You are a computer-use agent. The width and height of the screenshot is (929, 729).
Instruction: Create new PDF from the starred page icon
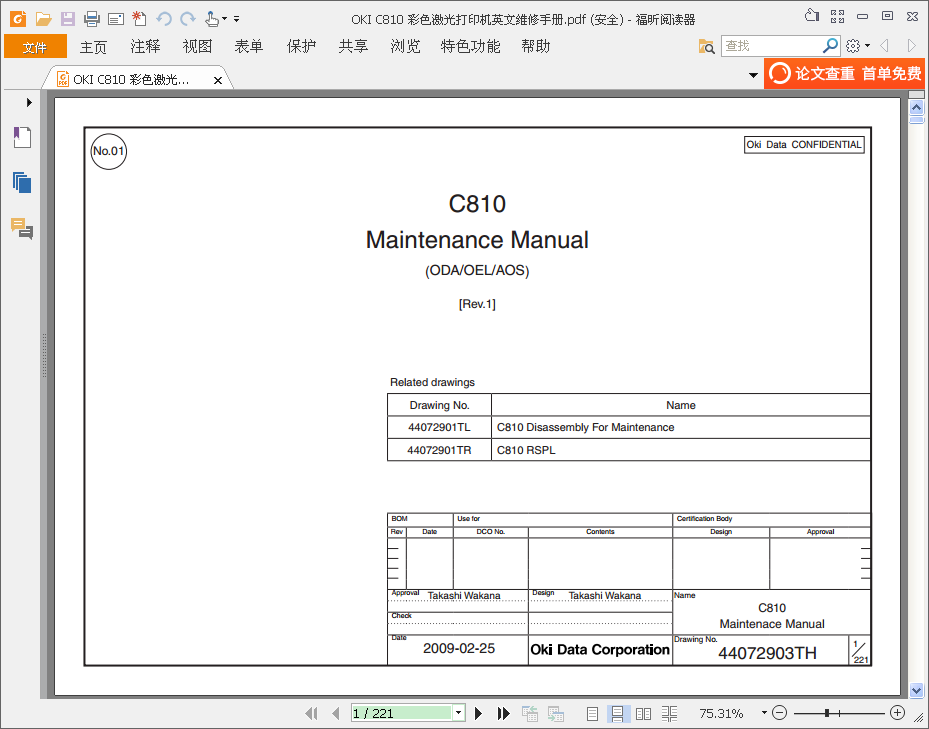(139, 19)
